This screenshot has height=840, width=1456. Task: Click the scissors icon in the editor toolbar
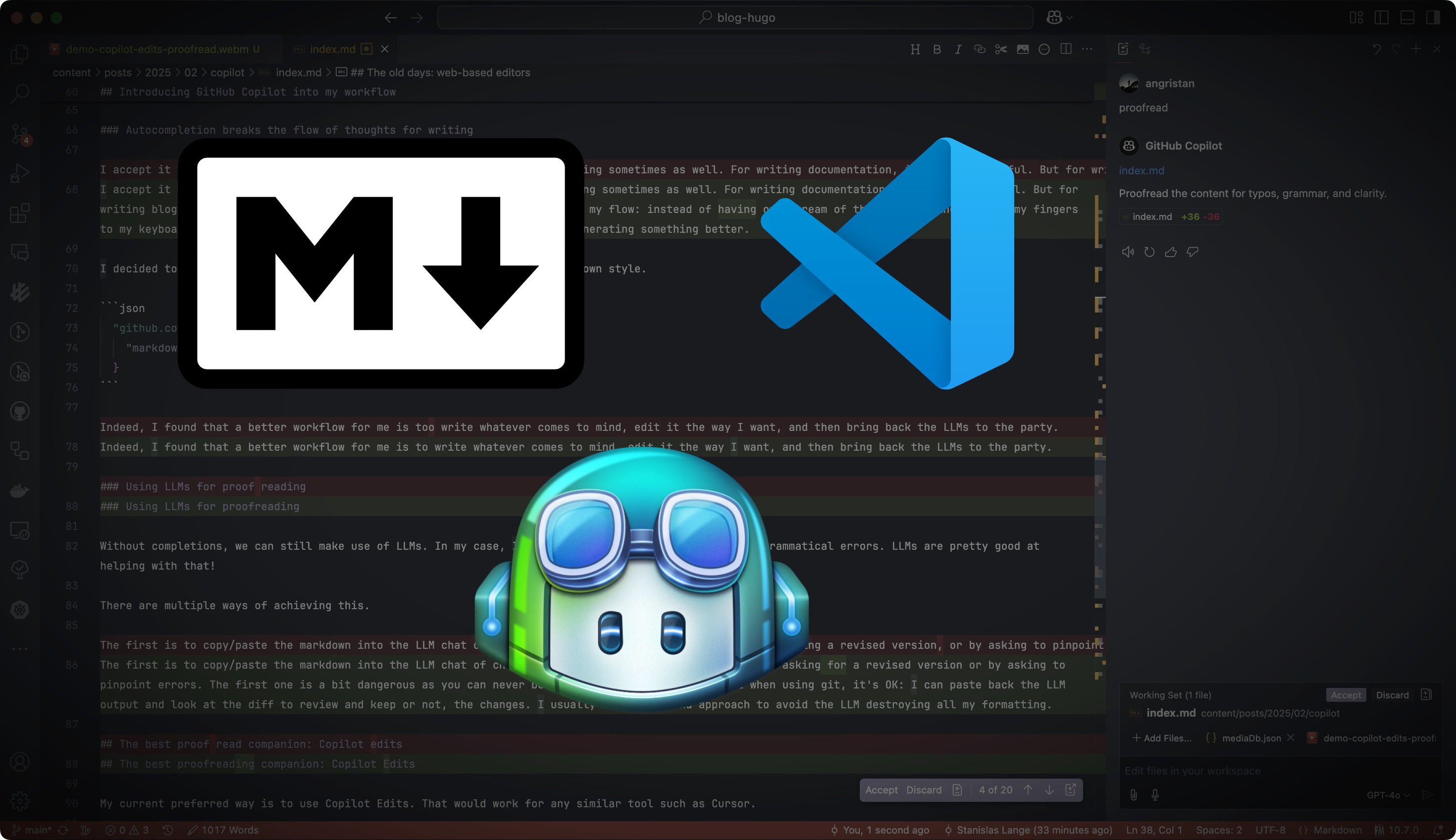[1001, 49]
